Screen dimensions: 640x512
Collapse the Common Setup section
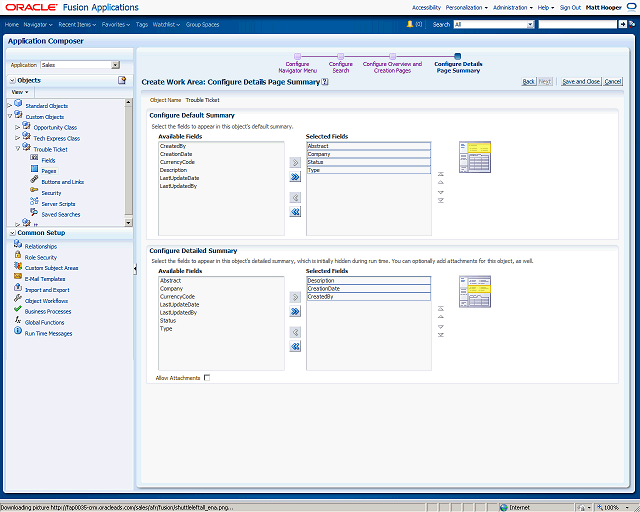click(12, 233)
